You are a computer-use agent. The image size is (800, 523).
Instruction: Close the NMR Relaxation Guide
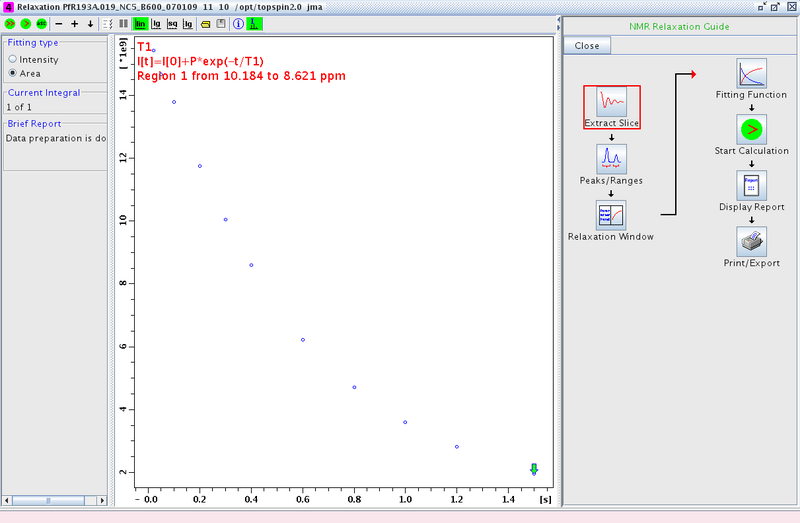[587, 46]
